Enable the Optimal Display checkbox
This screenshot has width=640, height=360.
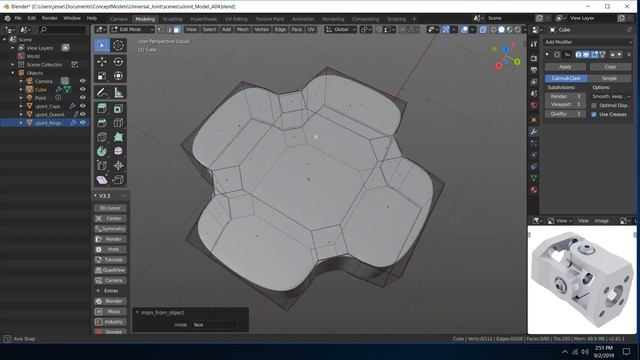(594, 105)
